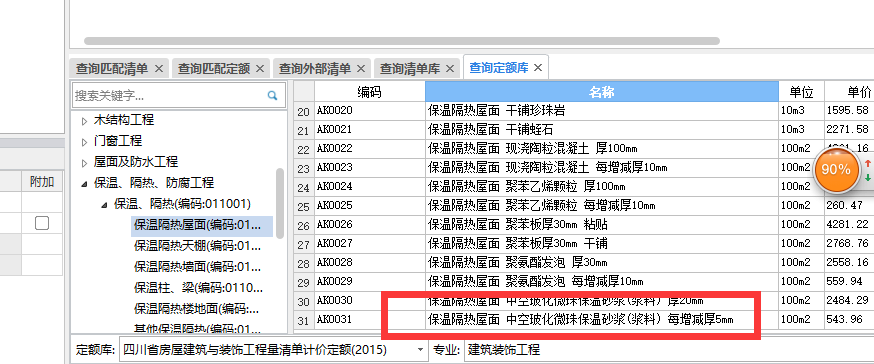Select code cell AK0025
874x364 pixels.
(370, 206)
